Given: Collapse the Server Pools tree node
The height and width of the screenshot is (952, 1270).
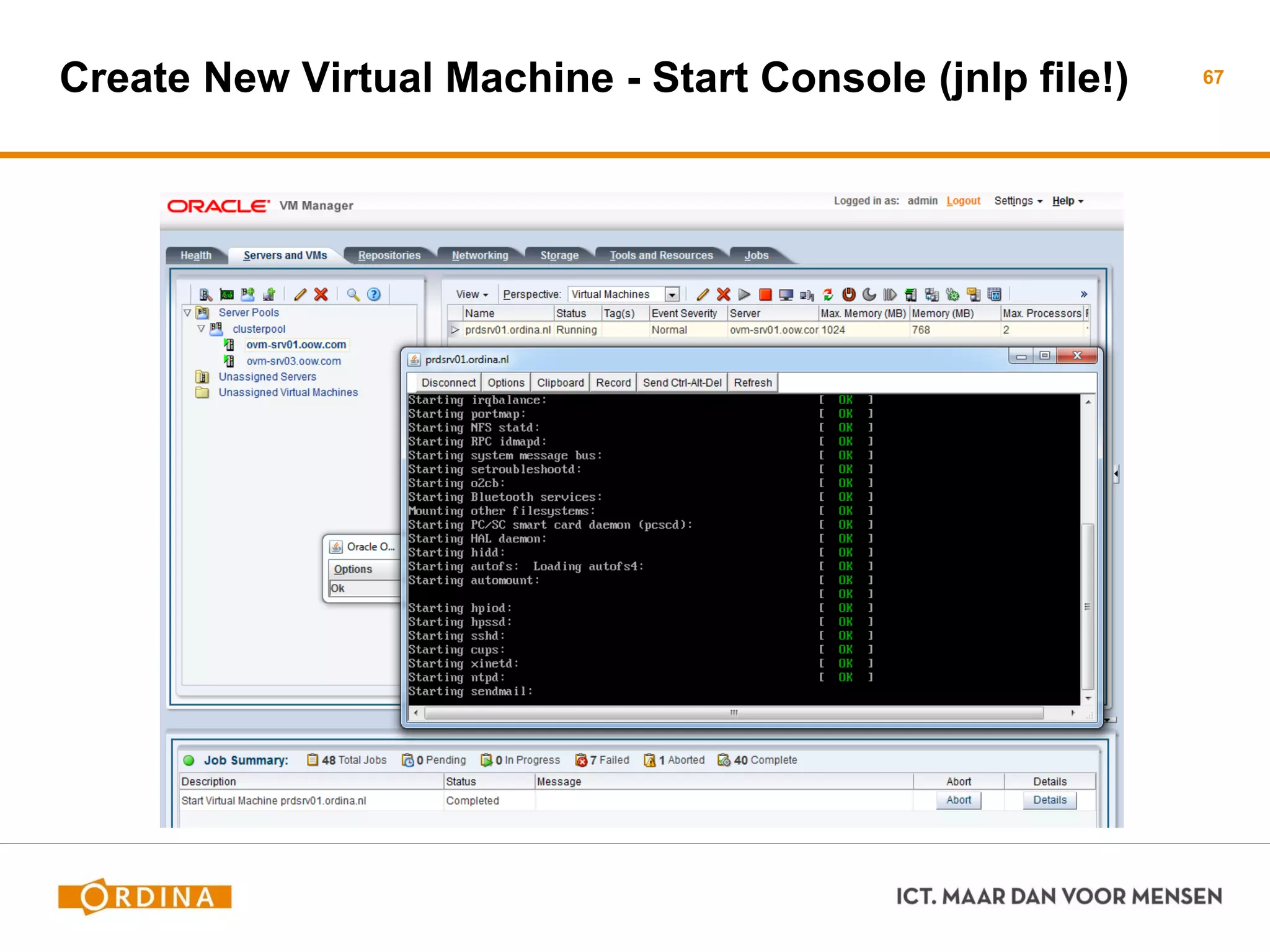Looking at the screenshot, I should 187,313.
